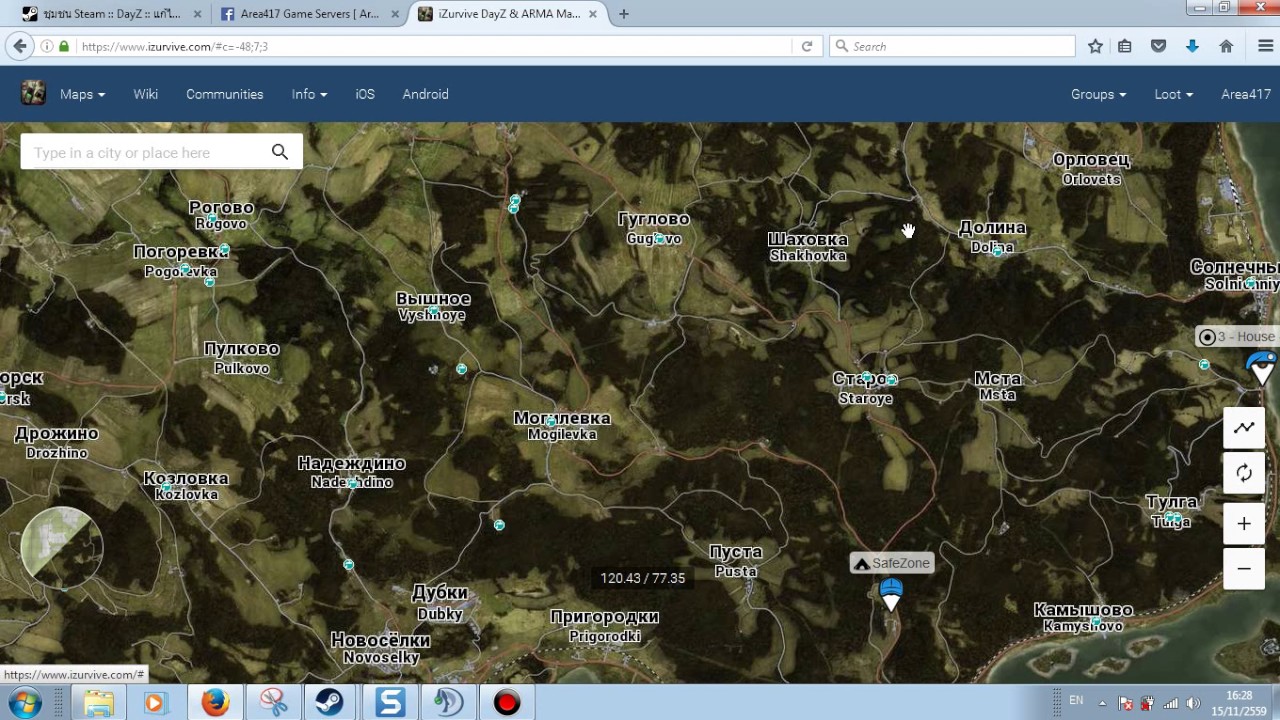Image resolution: width=1280 pixels, height=720 pixels.
Task: Show site information icon in address bar
Action: [x=47, y=46]
